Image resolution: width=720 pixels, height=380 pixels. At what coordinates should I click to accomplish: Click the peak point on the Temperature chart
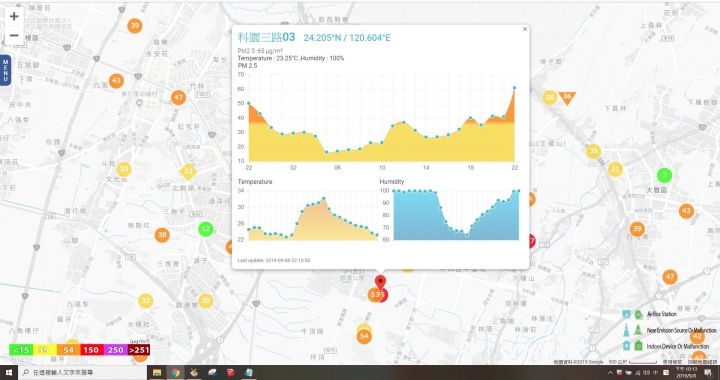click(x=324, y=199)
